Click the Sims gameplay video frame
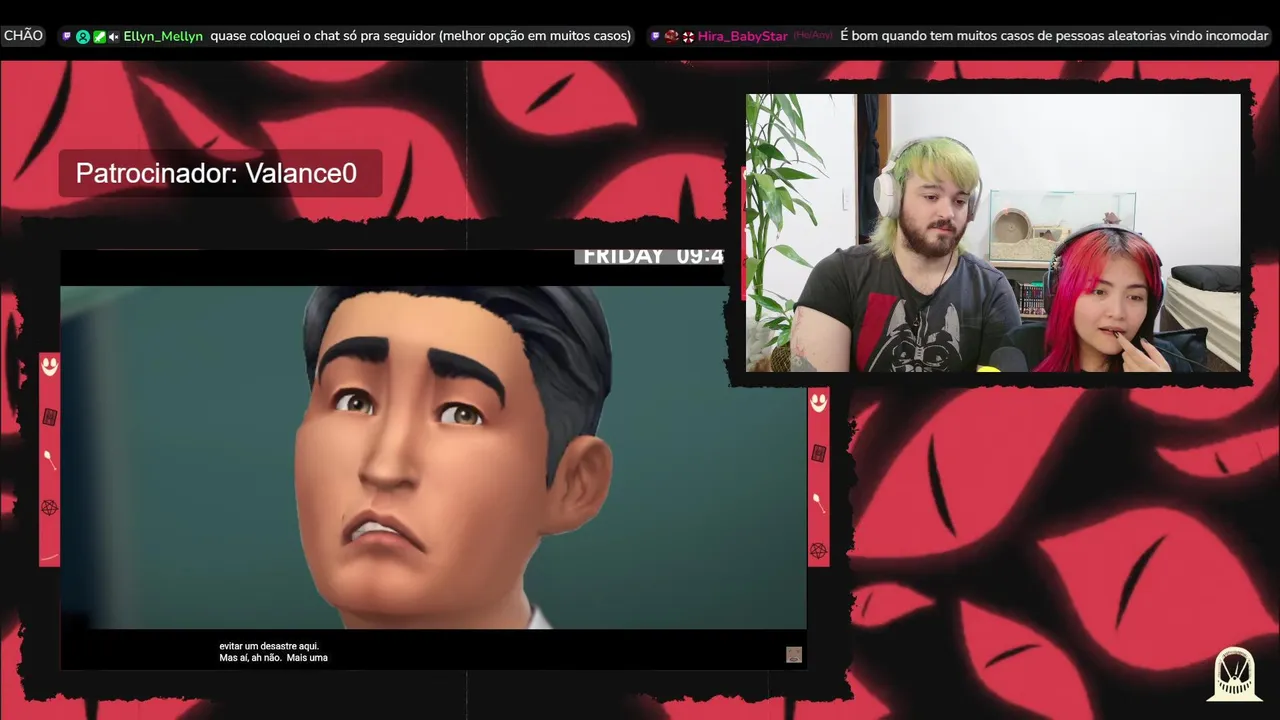 click(x=433, y=458)
